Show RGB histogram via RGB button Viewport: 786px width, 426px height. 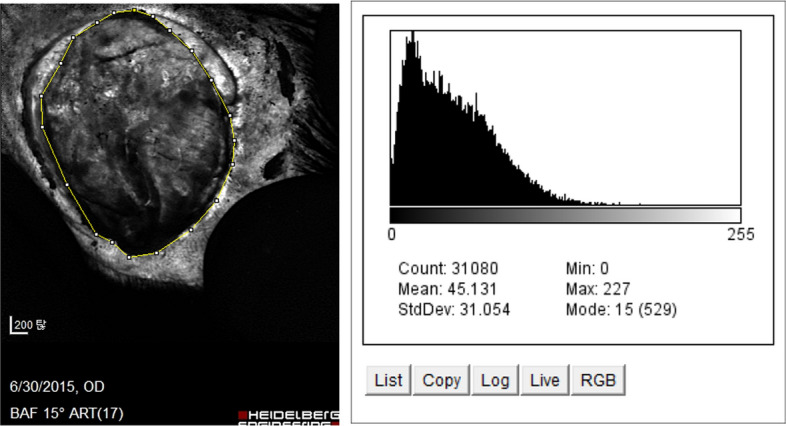(598, 380)
